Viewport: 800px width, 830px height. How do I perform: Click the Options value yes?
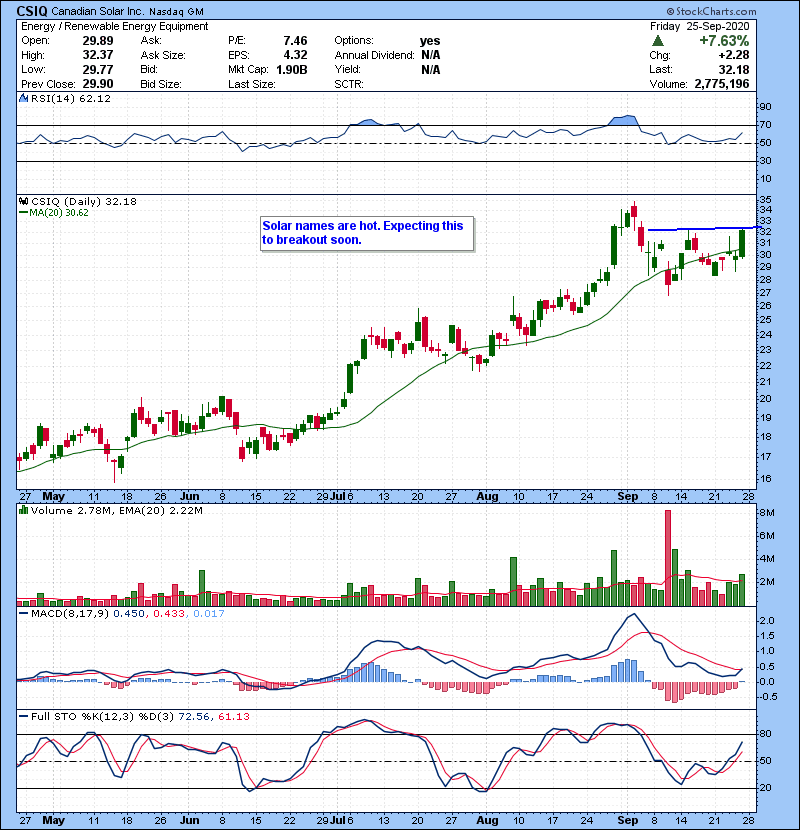coord(429,41)
